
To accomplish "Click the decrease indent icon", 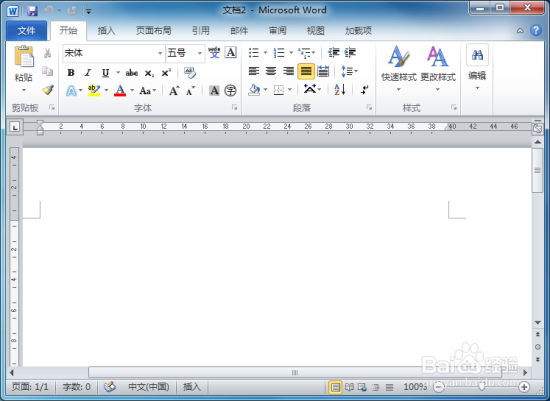I will click(x=334, y=53).
